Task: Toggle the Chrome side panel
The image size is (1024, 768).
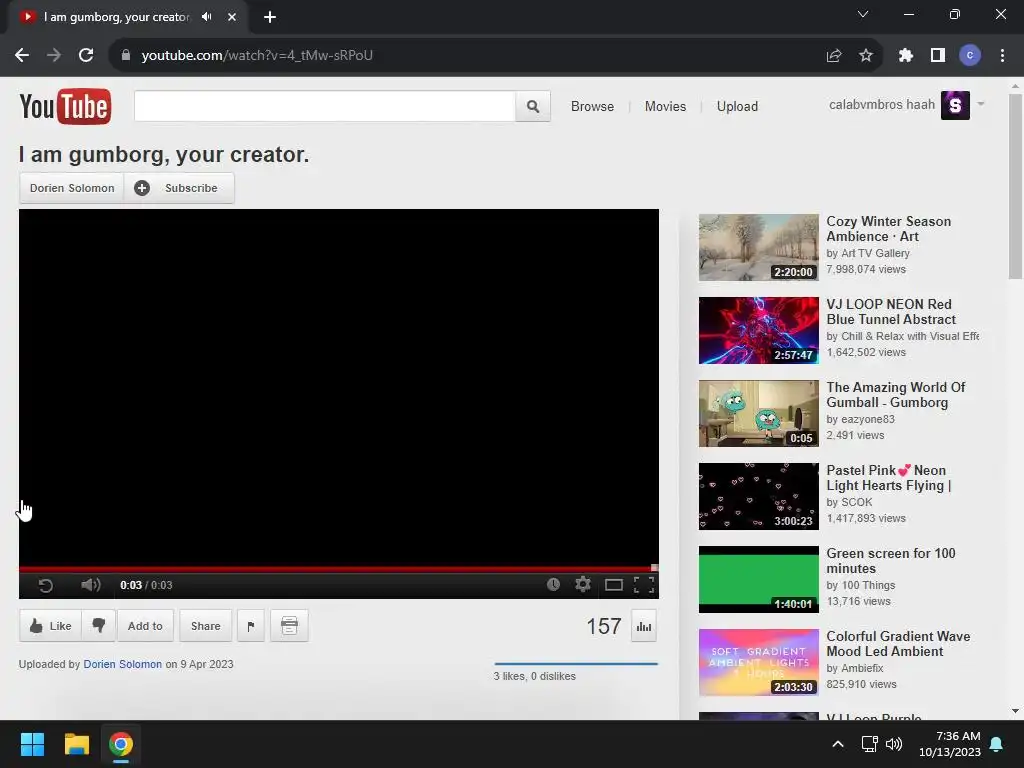Action: coord(938,56)
